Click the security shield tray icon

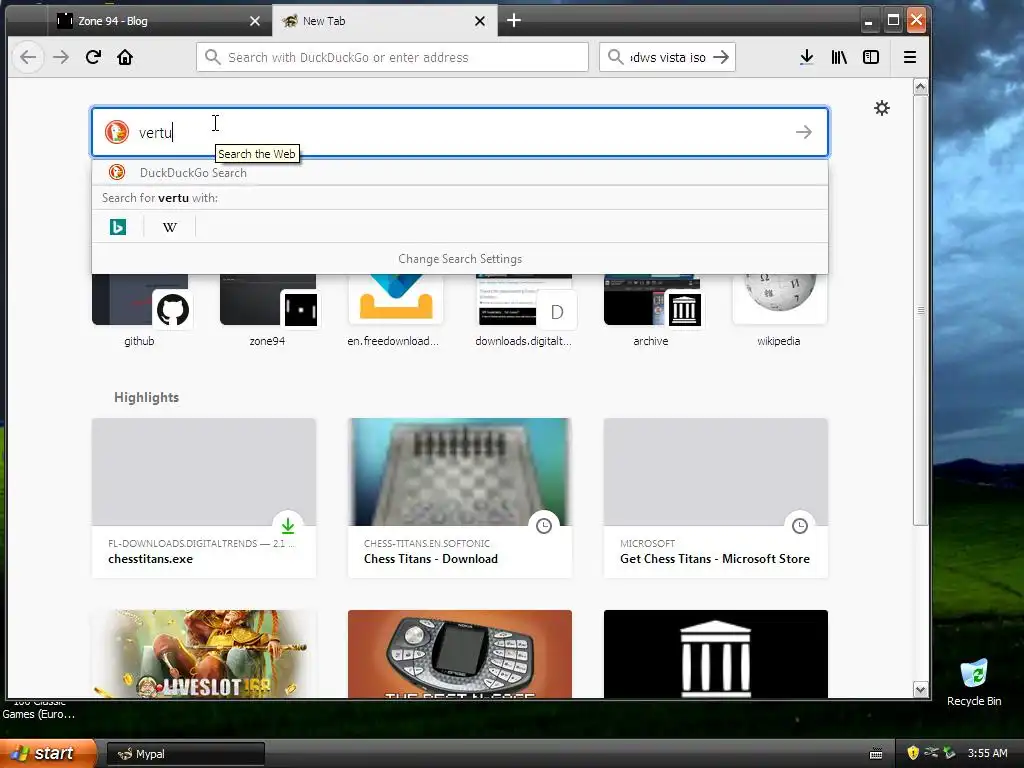click(913, 753)
